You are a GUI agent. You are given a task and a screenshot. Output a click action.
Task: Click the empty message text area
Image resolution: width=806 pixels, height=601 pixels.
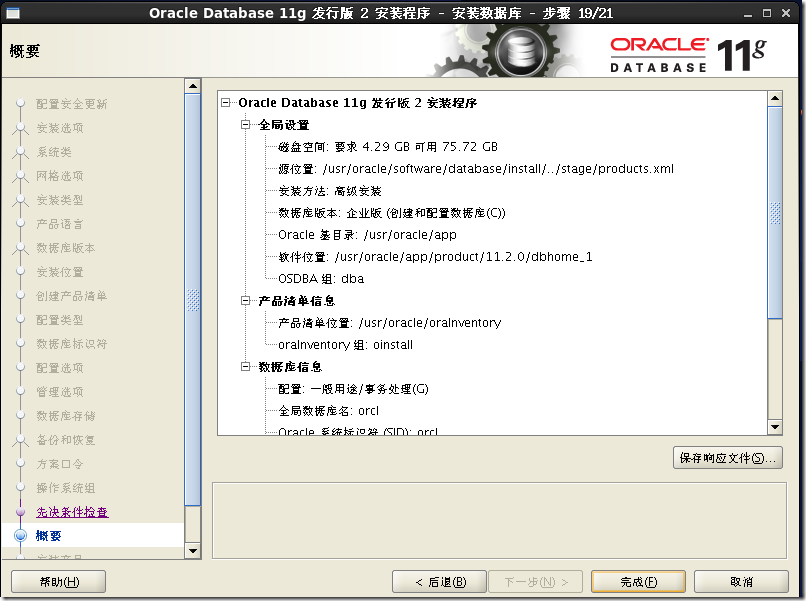point(499,520)
